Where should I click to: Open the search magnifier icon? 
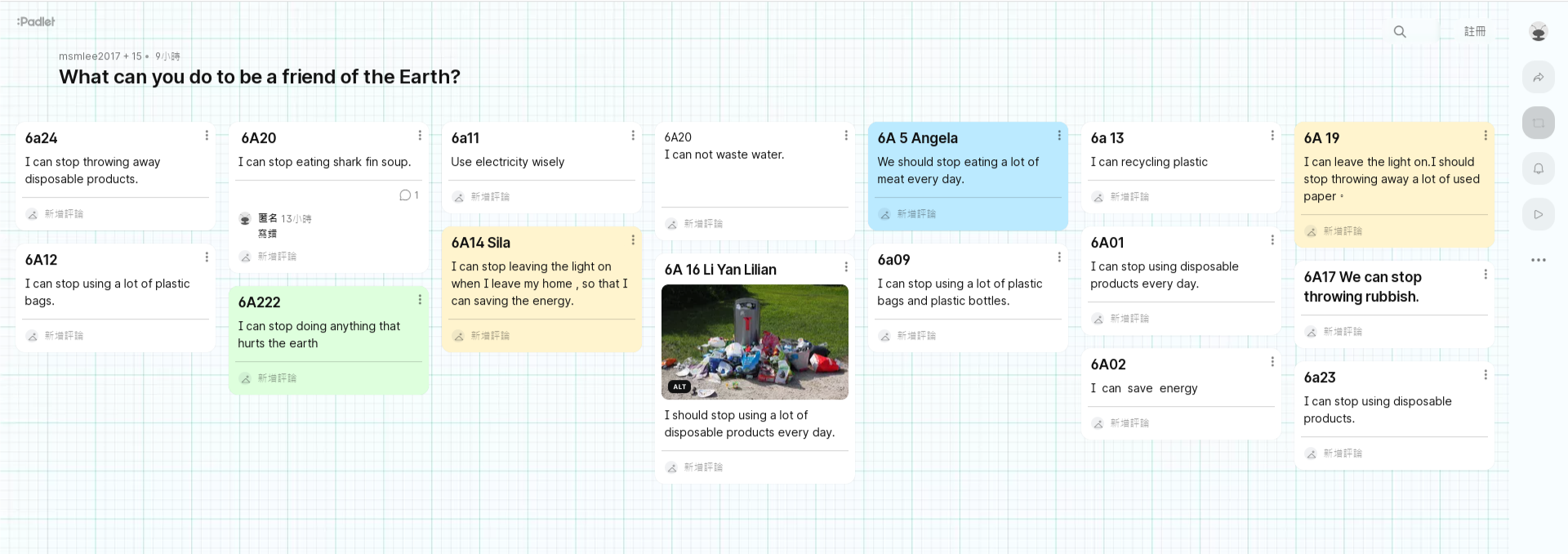point(1400,32)
